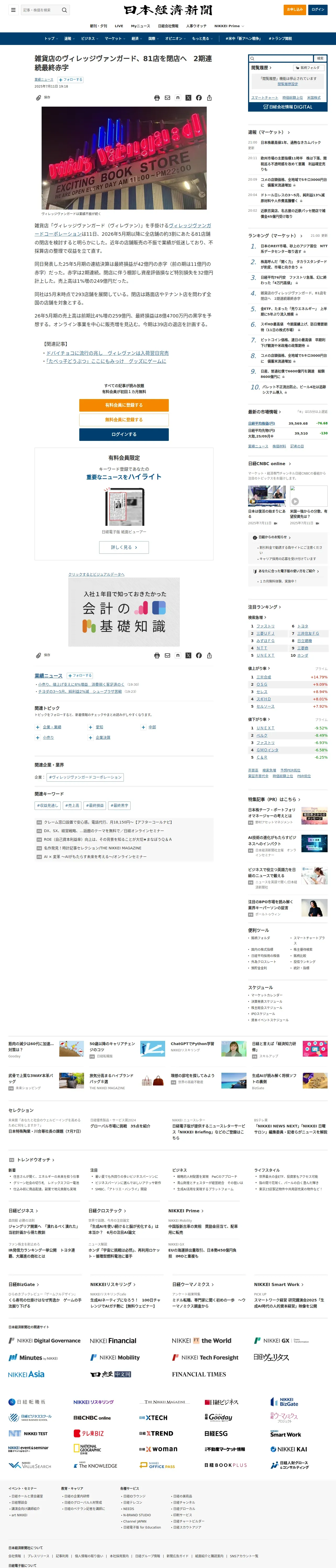
Task: Click the top upload/share icon
Action: point(209,98)
